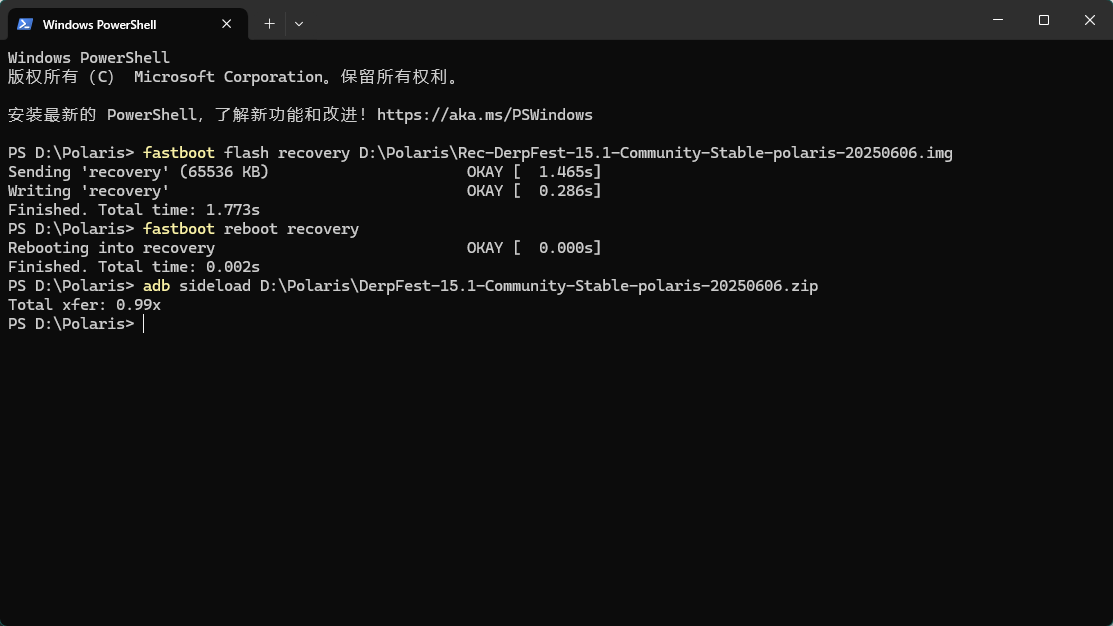Image resolution: width=1113 pixels, height=626 pixels.
Task: Expand the new-tab profile dropdown chevron
Action: [299, 24]
